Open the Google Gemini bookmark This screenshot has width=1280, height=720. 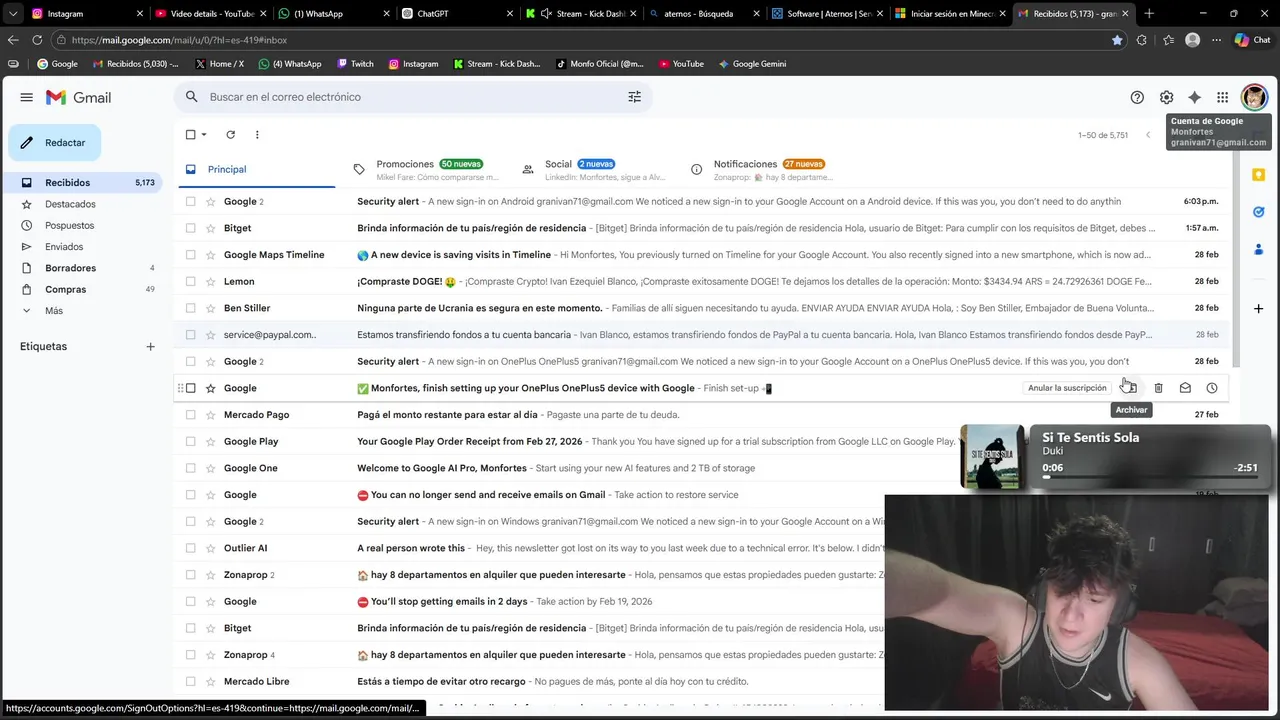751,64
